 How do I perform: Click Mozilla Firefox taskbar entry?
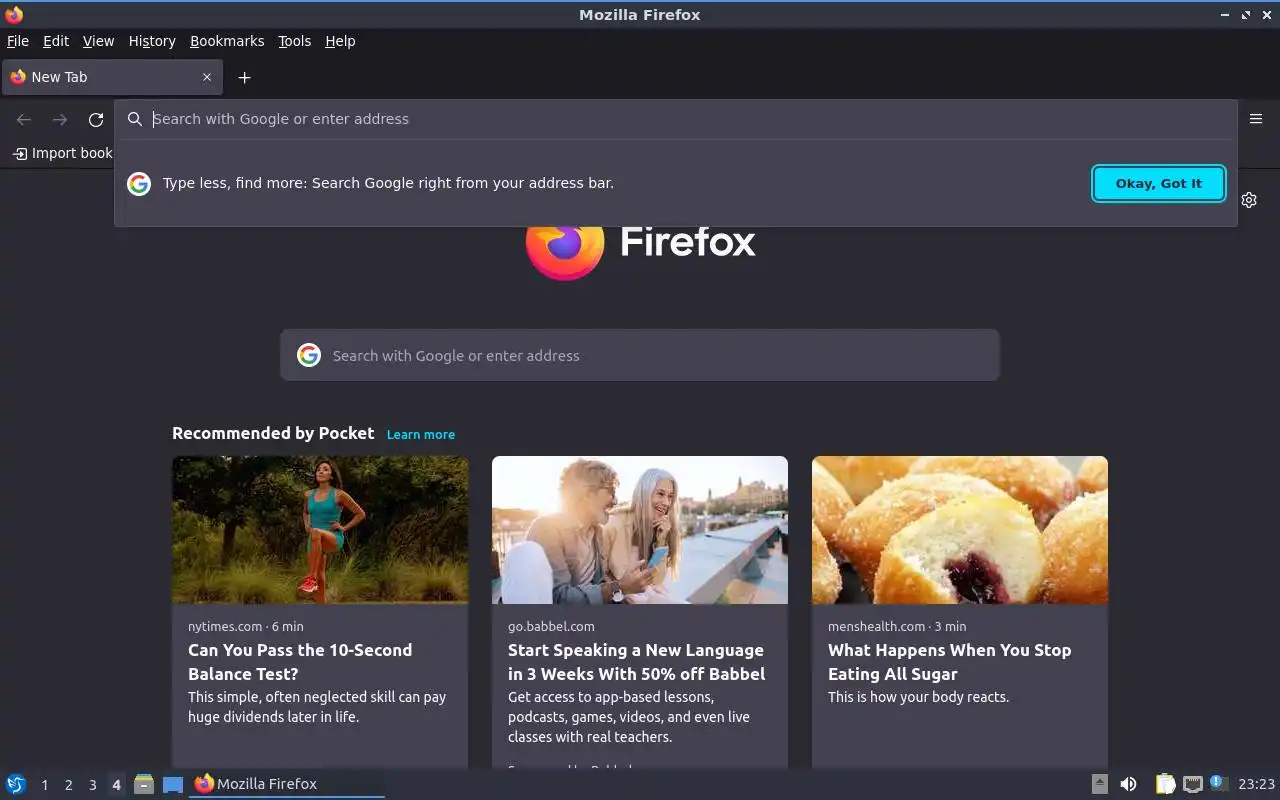point(286,784)
